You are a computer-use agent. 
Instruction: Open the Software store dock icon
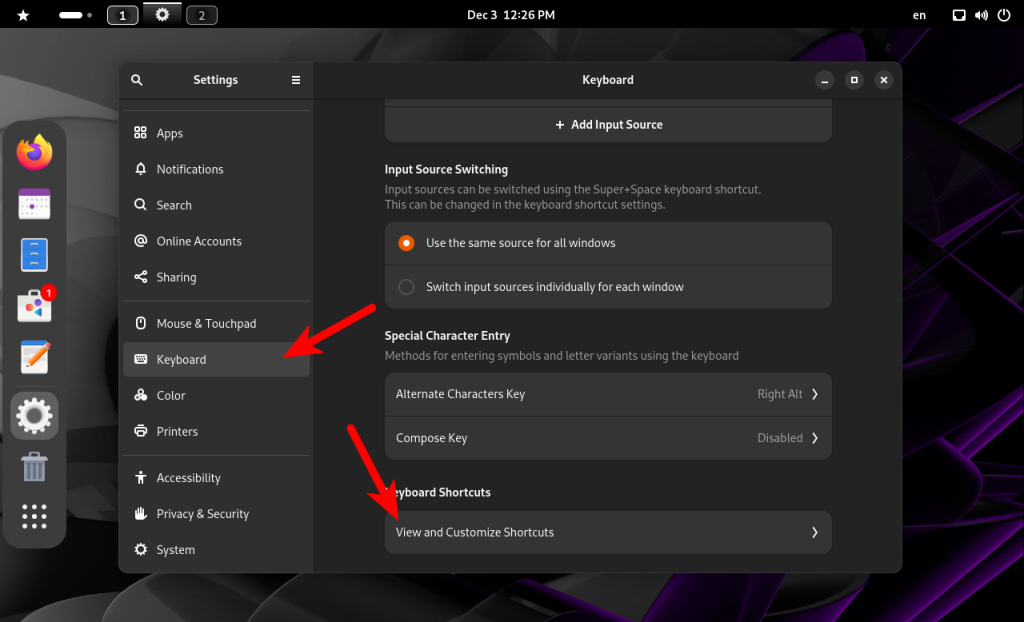pos(34,306)
